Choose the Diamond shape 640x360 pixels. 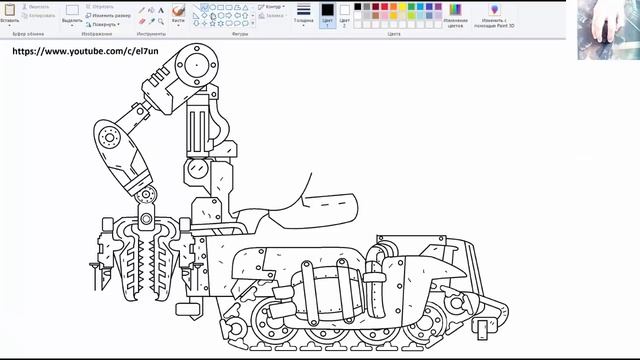[x=204, y=16]
